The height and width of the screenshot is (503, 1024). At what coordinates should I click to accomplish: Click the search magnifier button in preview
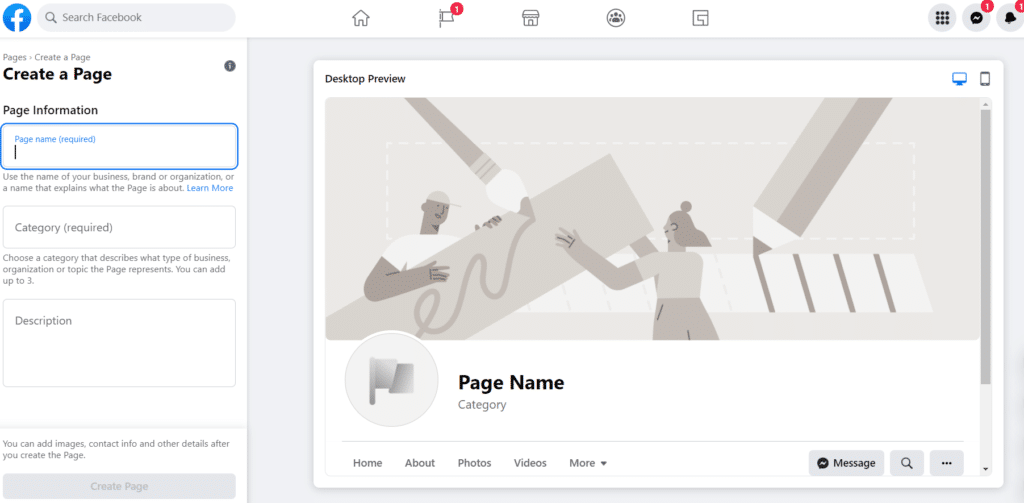tap(906, 462)
